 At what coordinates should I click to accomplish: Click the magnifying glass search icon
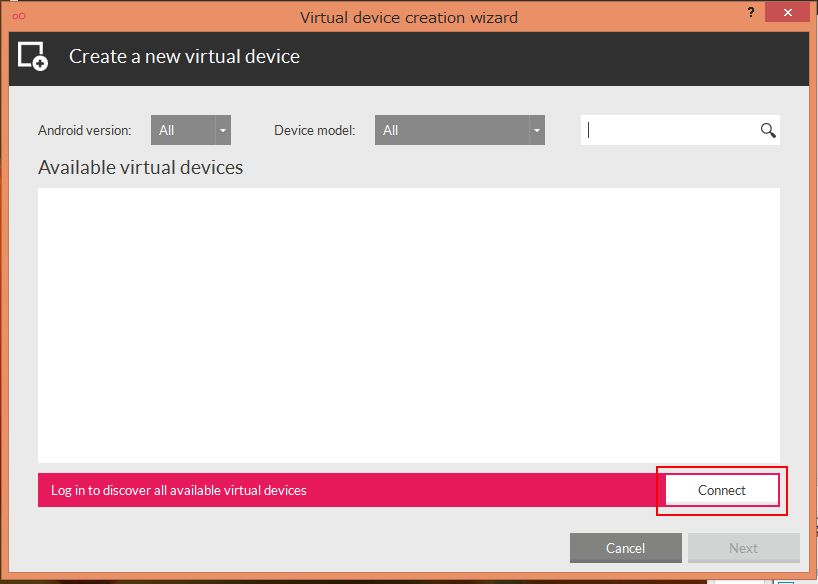click(x=768, y=130)
